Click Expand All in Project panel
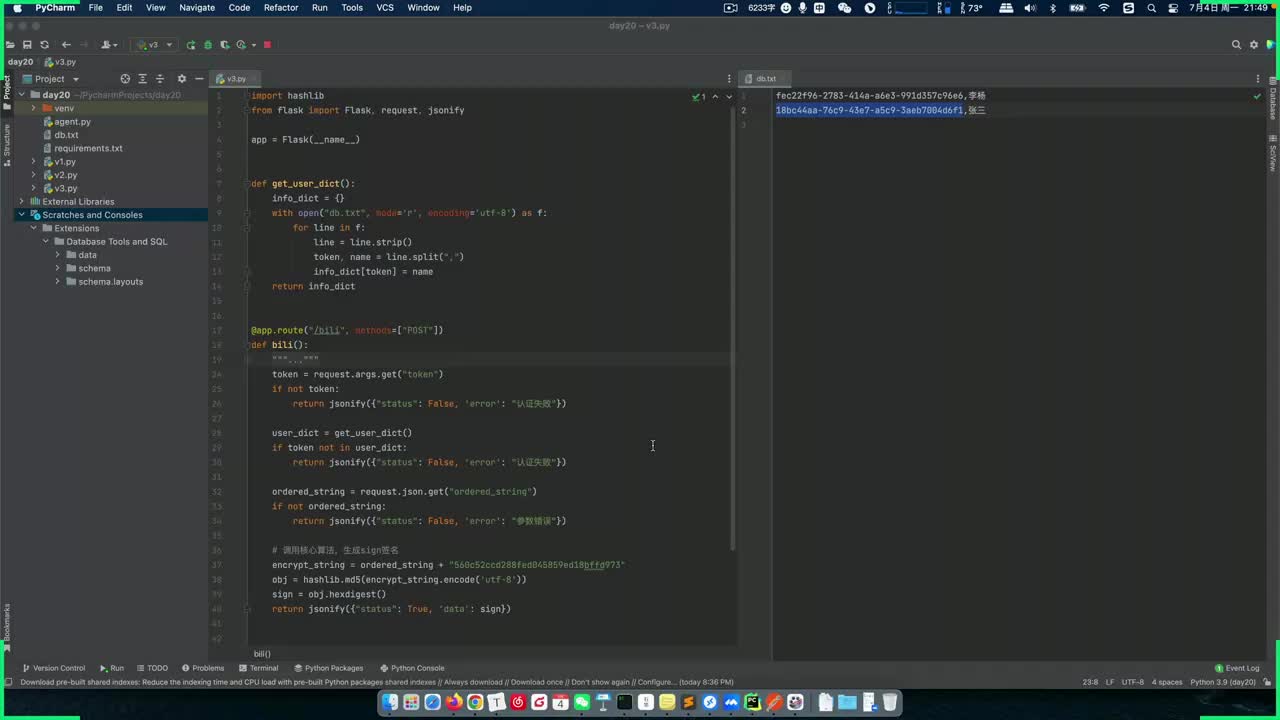The image size is (1280, 720). click(x=142, y=79)
